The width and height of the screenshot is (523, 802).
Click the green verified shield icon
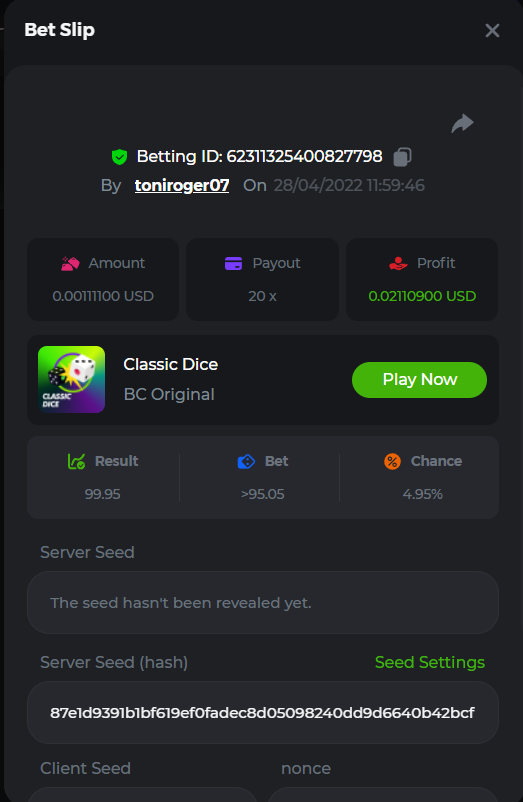point(120,157)
